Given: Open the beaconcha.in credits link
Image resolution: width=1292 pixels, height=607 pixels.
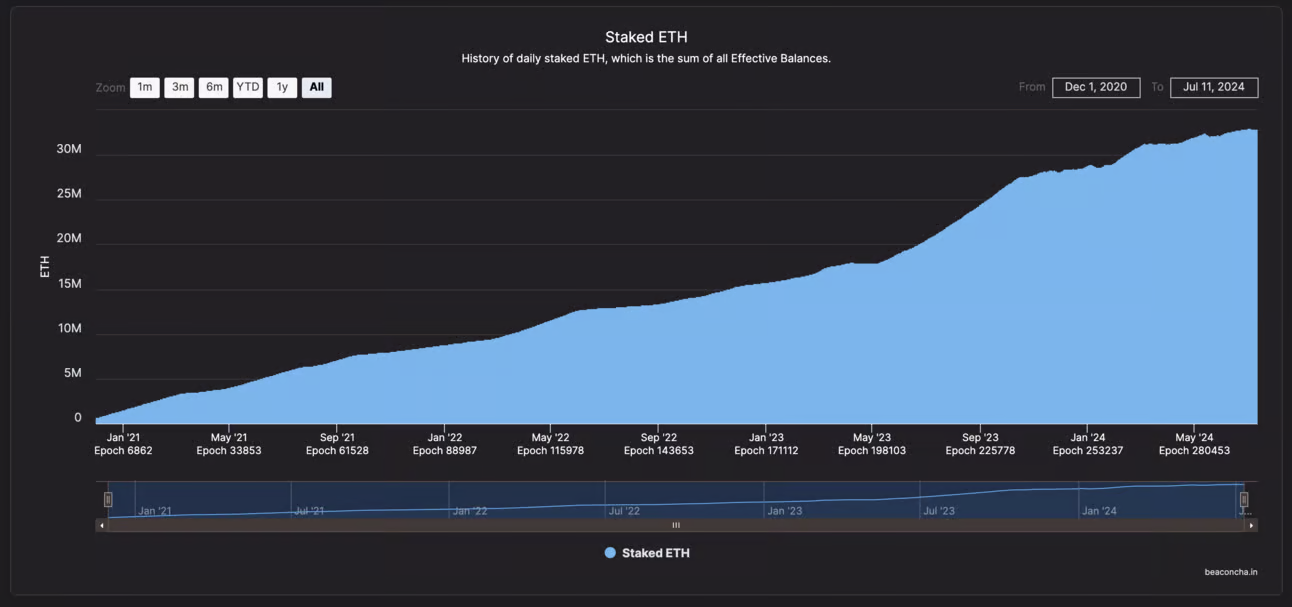Looking at the screenshot, I should pyautogui.click(x=1230, y=573).
